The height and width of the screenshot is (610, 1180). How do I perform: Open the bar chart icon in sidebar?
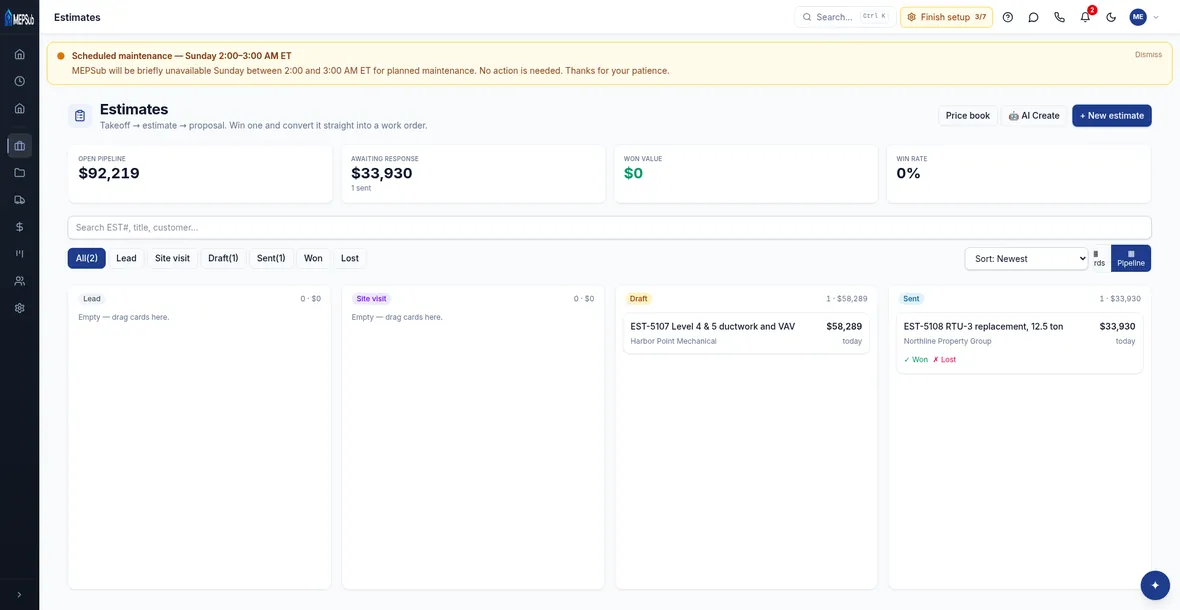[x=20, y=254]
